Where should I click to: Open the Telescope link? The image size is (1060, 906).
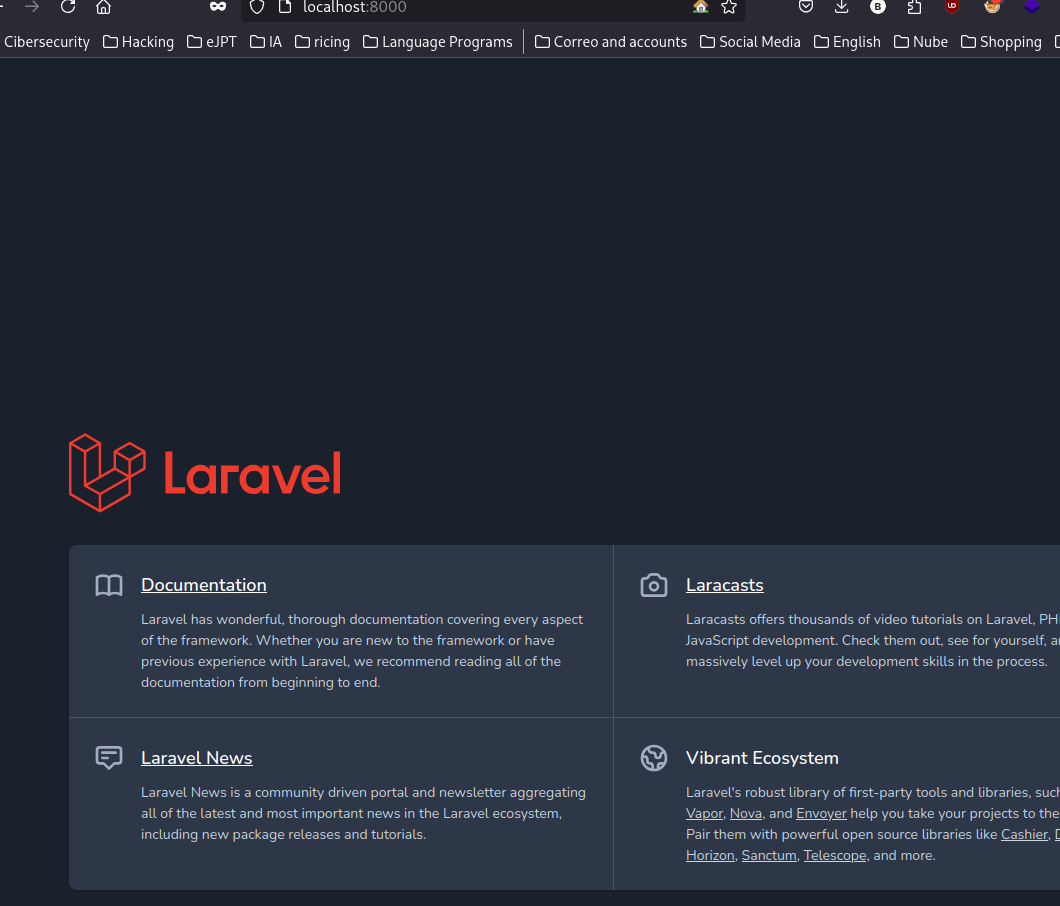coord(835,855)
